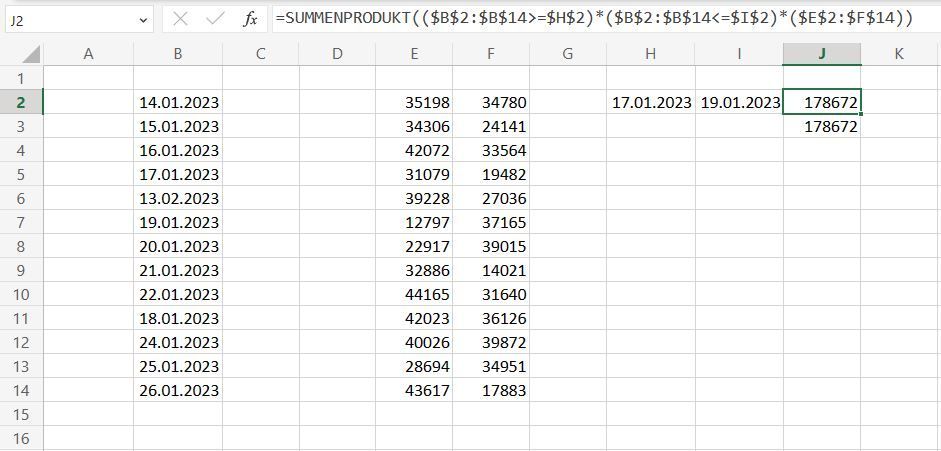Select cell containing 12797
This screenshot has width=941, height=451.
(414, 223)
